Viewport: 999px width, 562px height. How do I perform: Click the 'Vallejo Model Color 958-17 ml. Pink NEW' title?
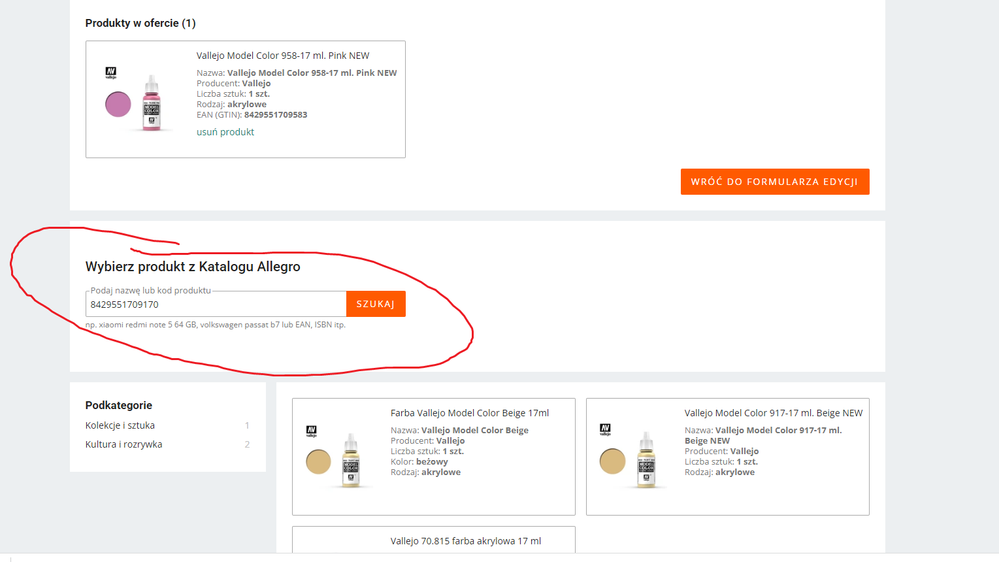coord(282,56)
